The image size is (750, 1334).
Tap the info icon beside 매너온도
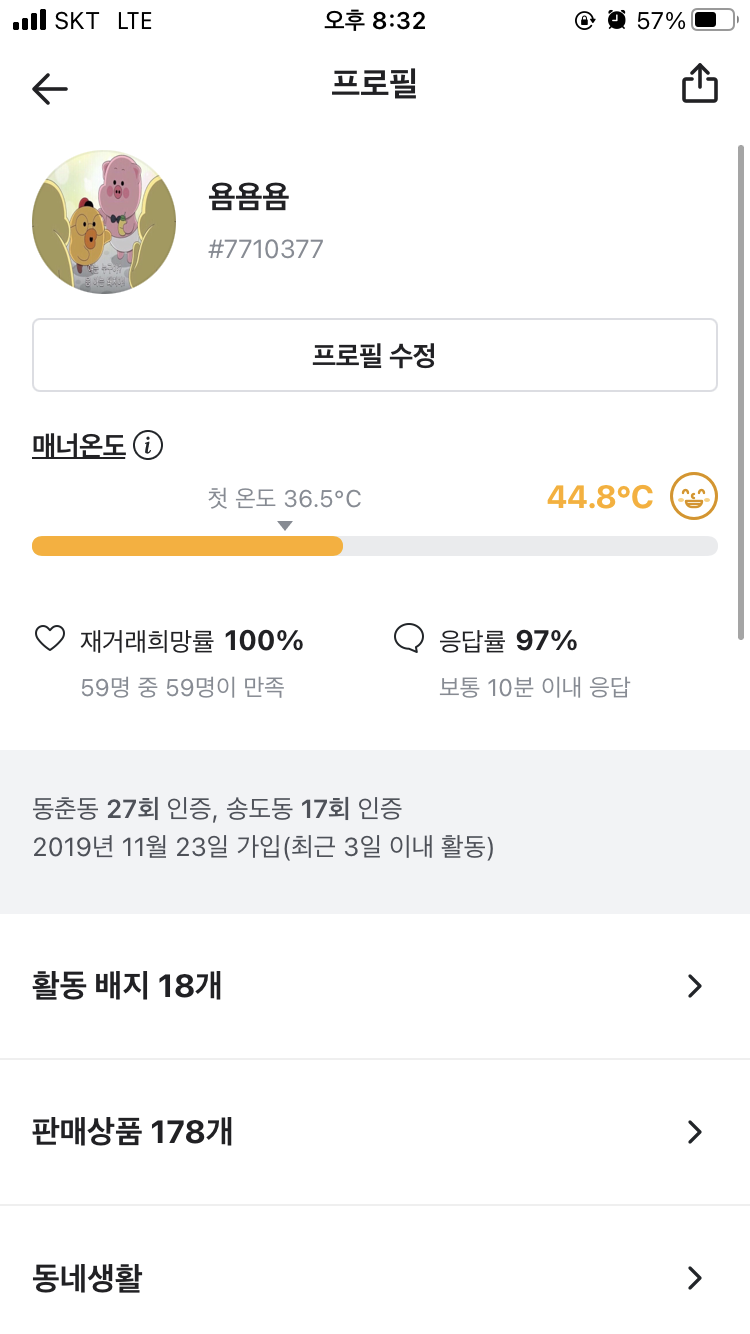click(x=148, y=446)
